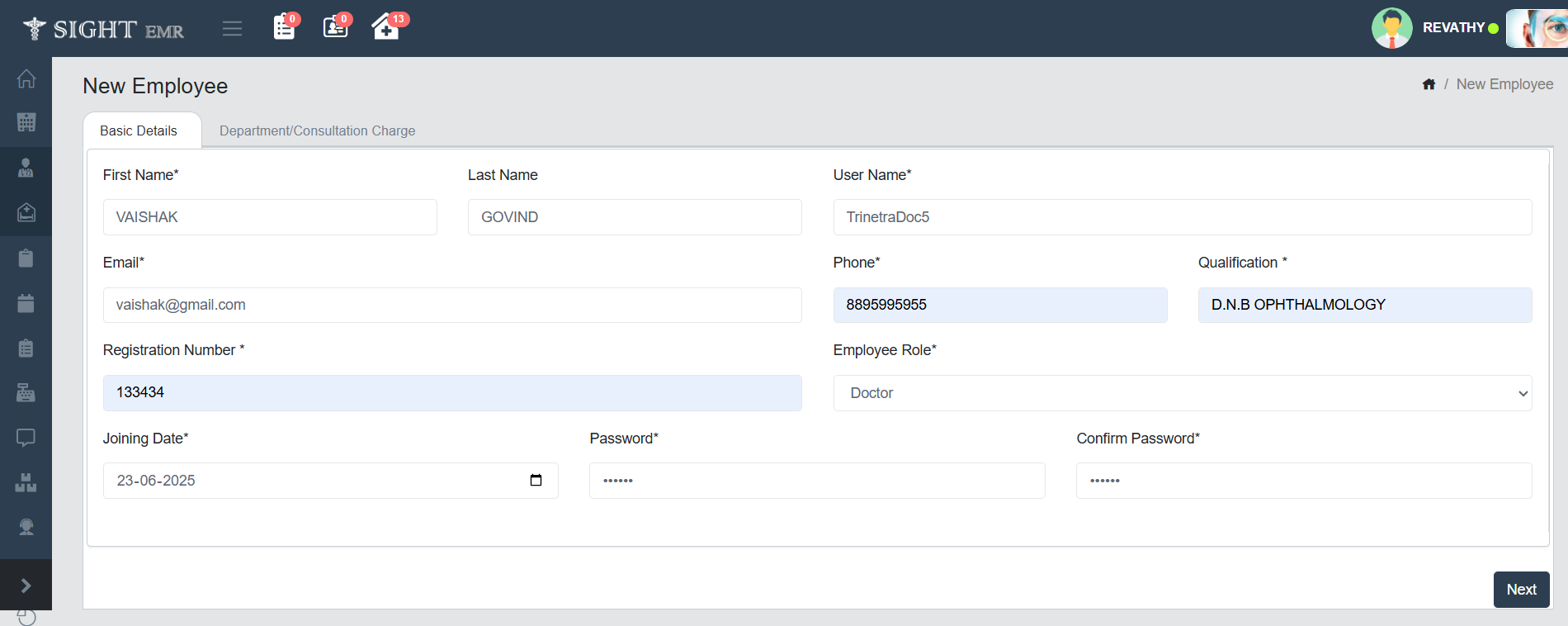1568x626 pixels.
Task: Open the clipboard list notifications icon
Action: click(x=284, y=27)
